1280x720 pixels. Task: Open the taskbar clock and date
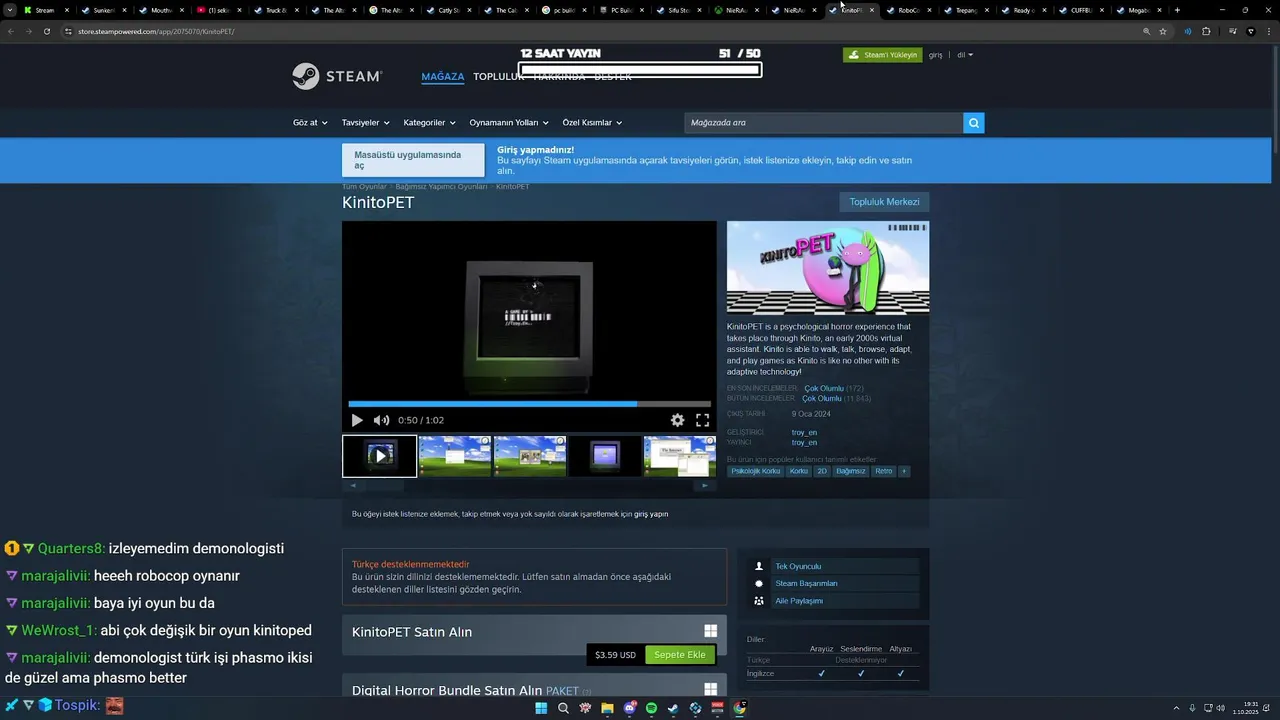tap(1246, 708)
